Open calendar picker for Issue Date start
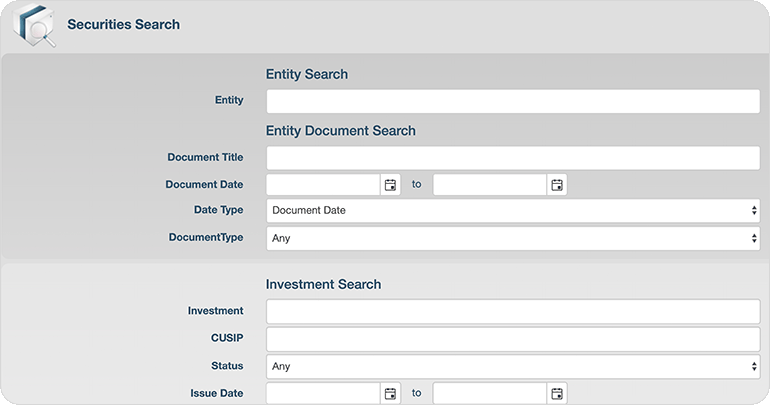Viewport: 770px width, 405px height. 390,393
